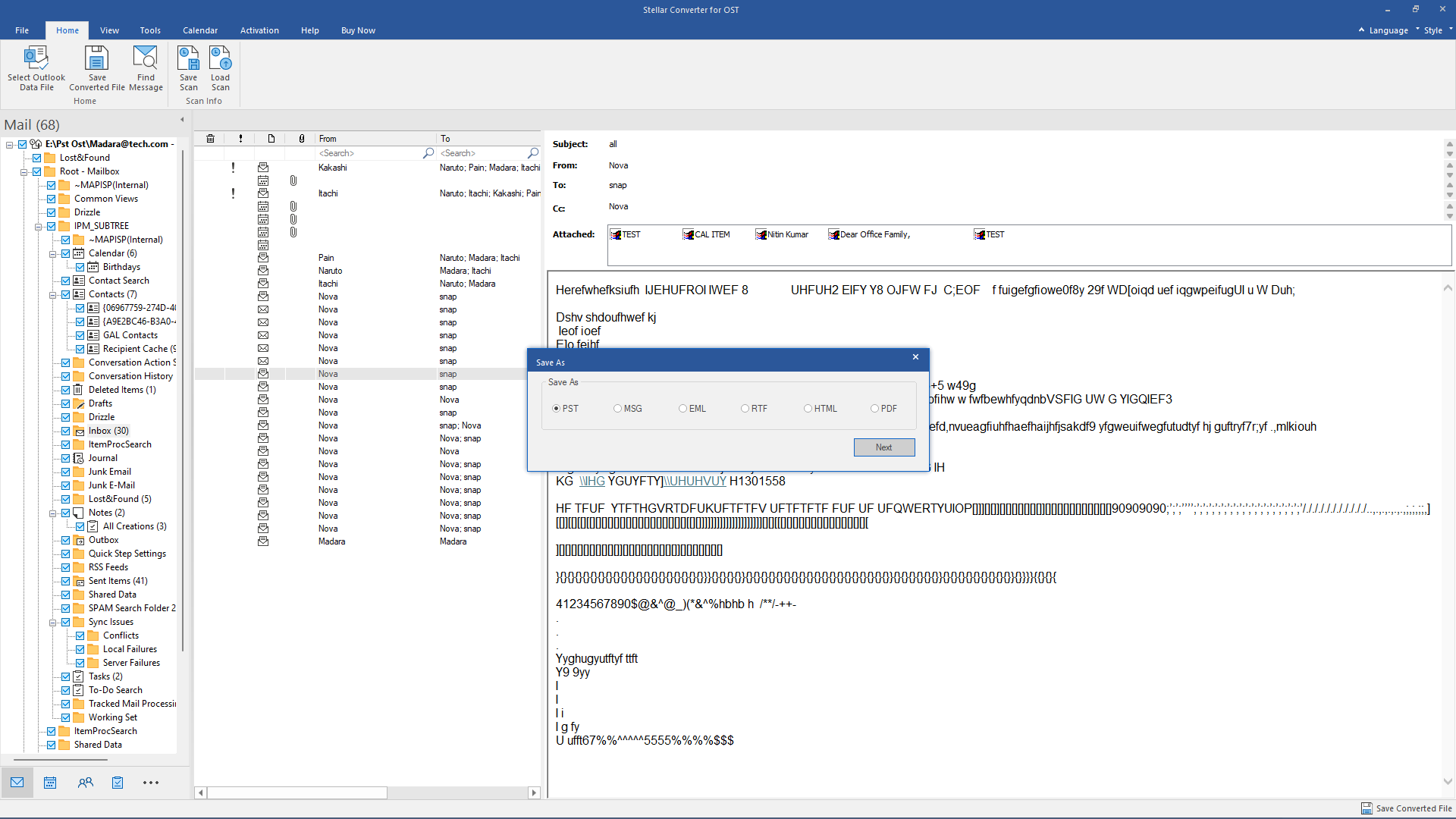1456x819 pixels.
Task: Click the delete message icon in toolbar
Action: pos(210,138)
